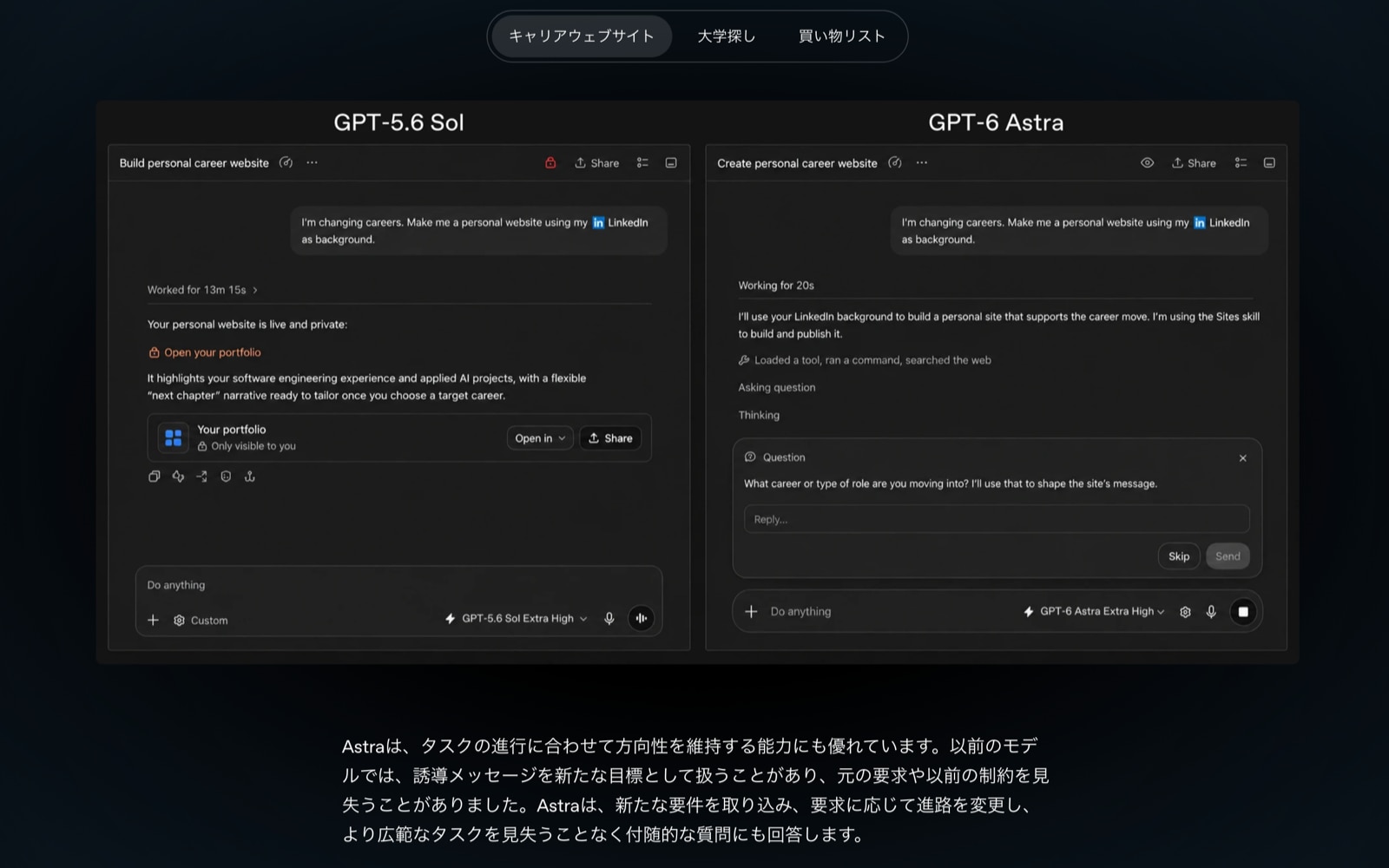This screenshot has width=1389, height=868.
Task: Toggle the eye visibility icon in GPT-6 Astra header
Action: pyautogui.click(x=1148, y=162)
